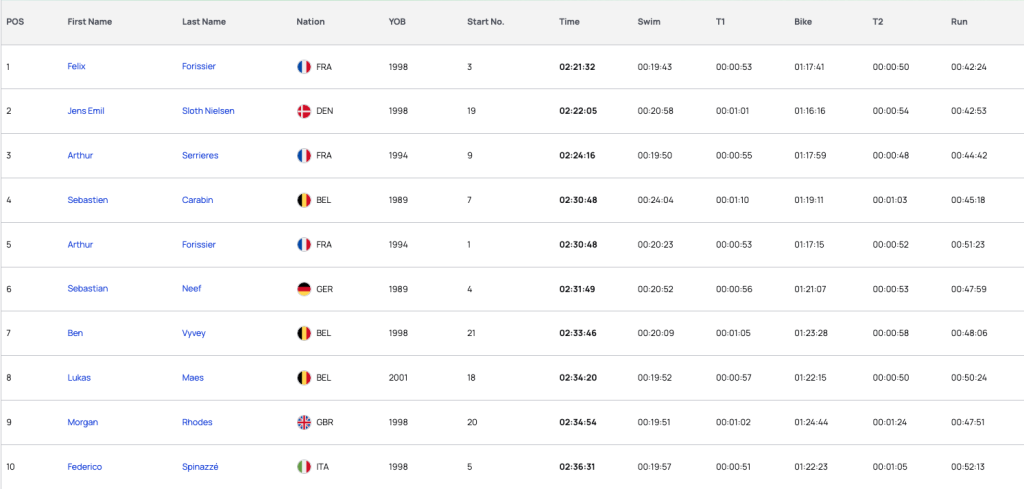Image resolution: width=1024 pixels, height=489 pixels.
Task: Click the French flag icon for Felix Forissier
Action: 304,67
